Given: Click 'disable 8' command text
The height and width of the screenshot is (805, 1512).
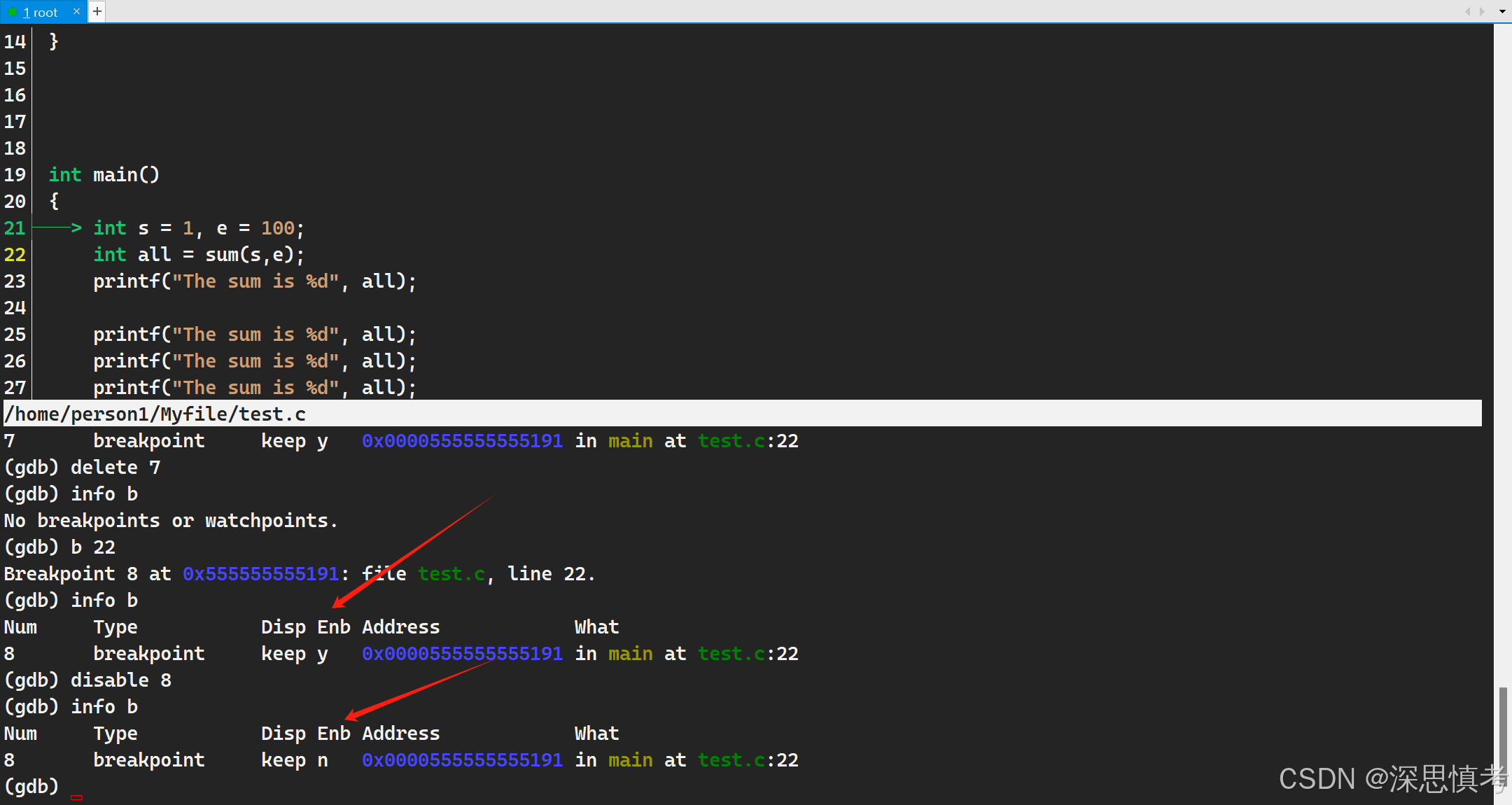Looking at the screenshot, I should coord(120,680).
